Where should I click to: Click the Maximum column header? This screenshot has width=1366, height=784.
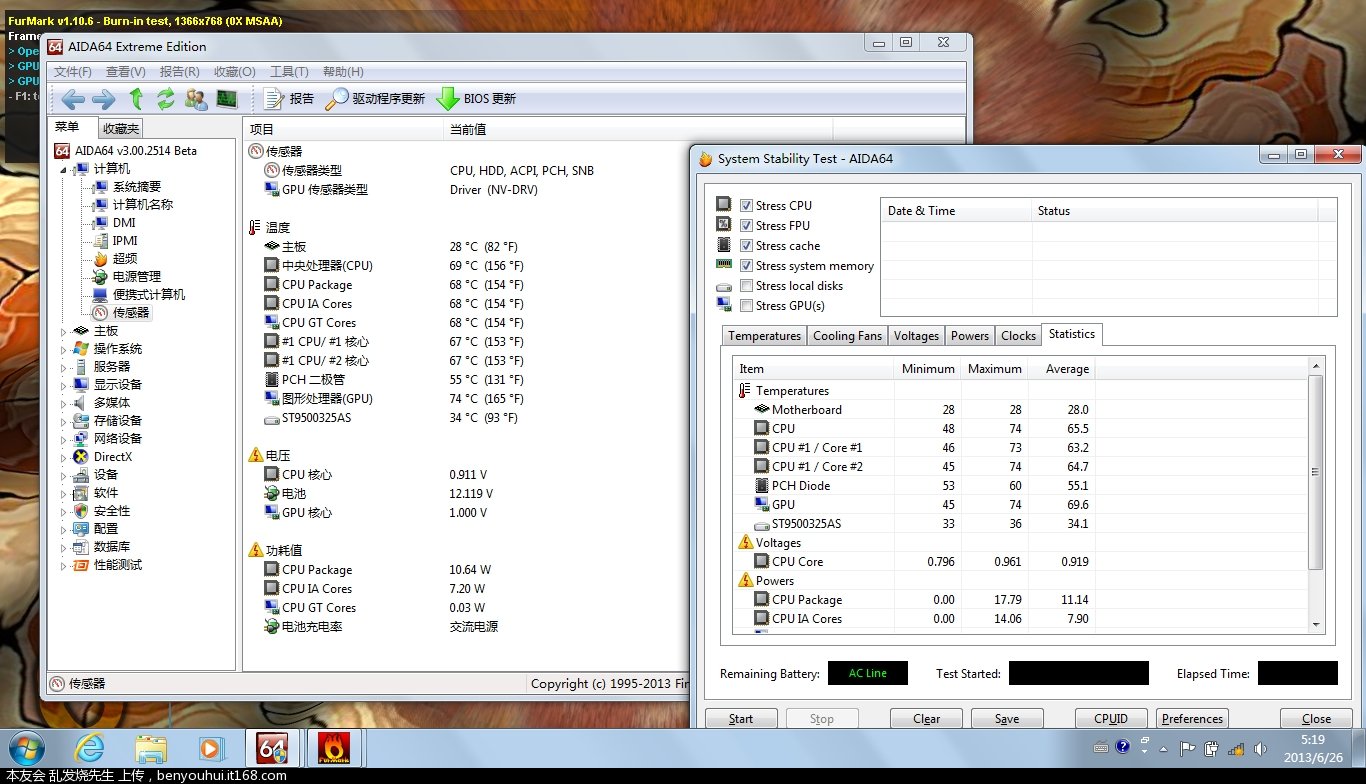[994, 369]
